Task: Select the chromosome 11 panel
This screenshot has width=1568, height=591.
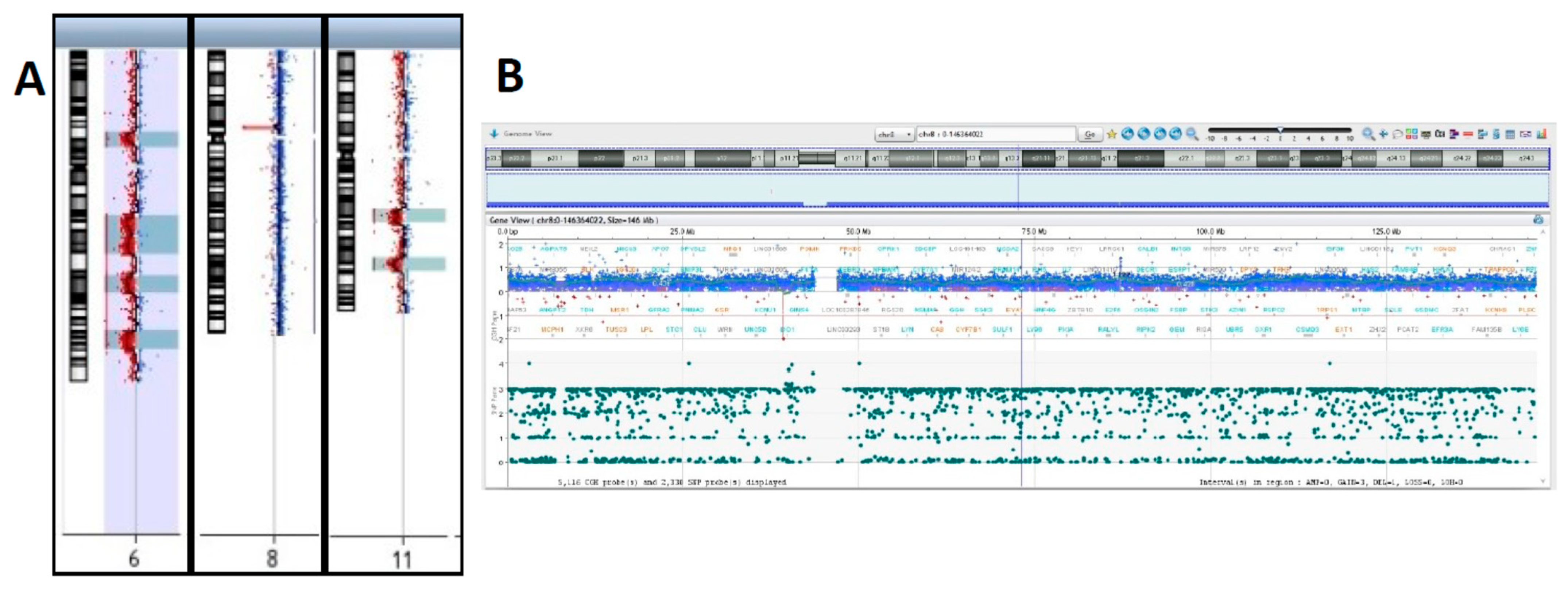Action: tap(394, 292)
